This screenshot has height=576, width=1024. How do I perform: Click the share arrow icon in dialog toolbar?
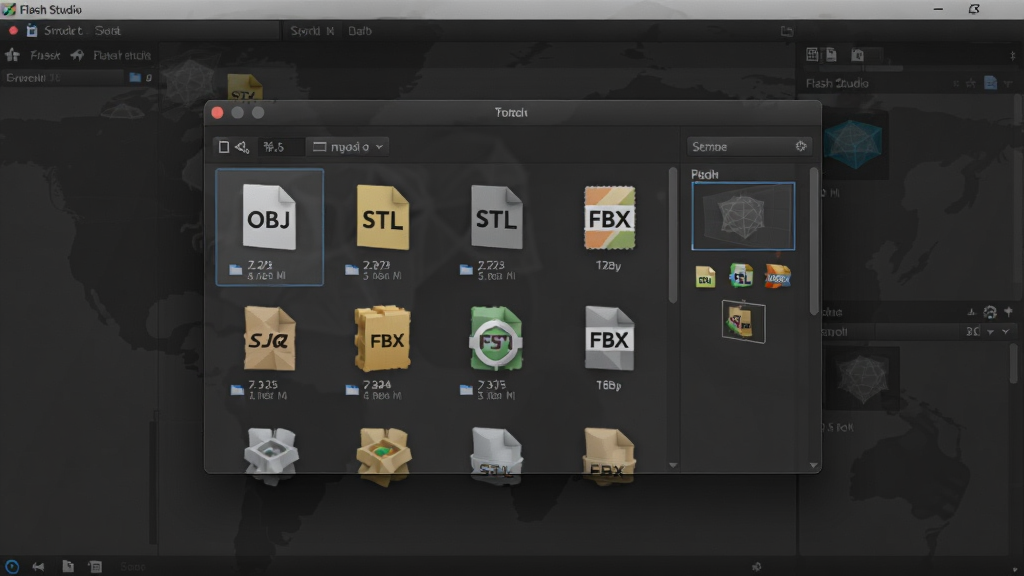pyautogui.click(x=242, y=147)
